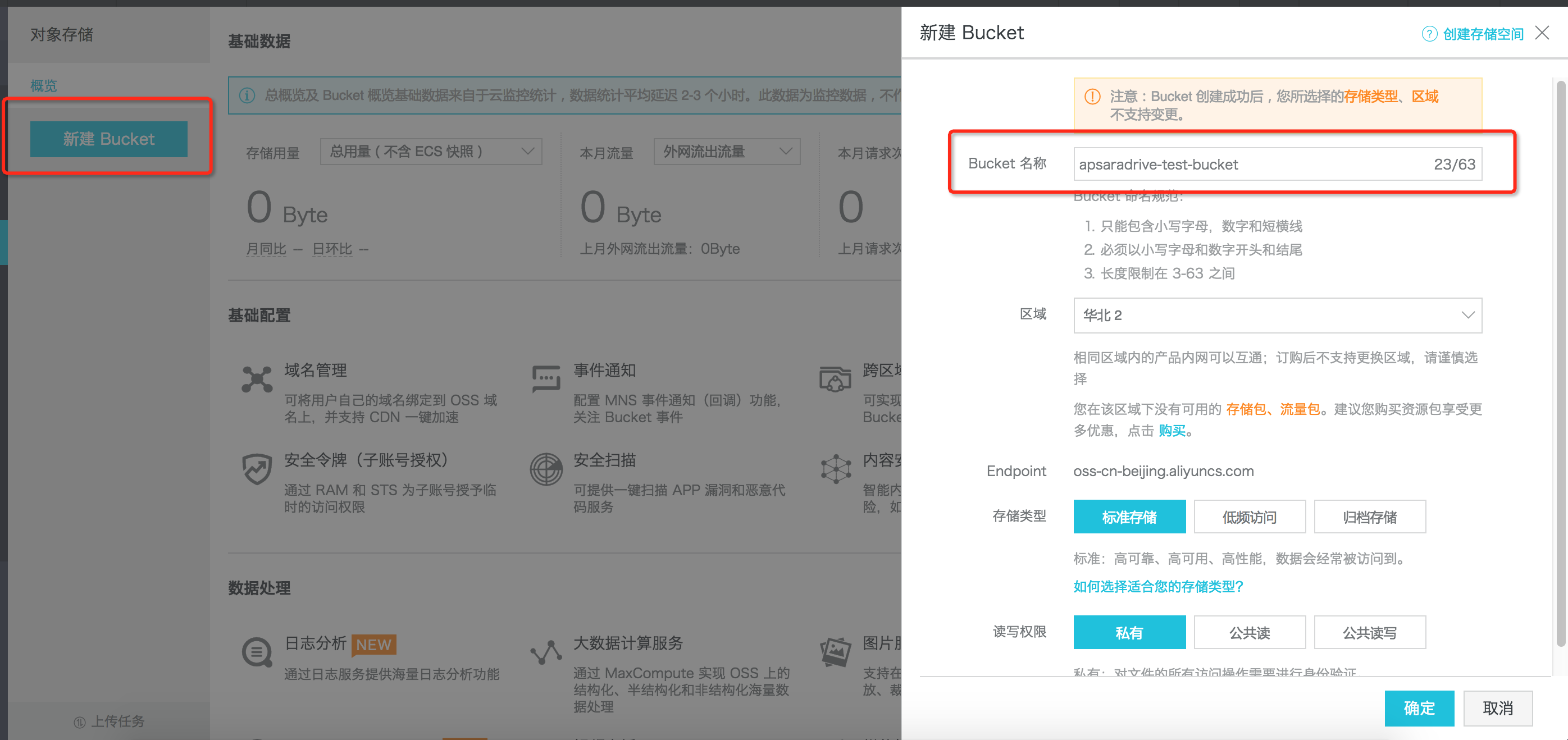
Task: Select 公共读 read-write permission
Action: [x=1249, y=632]
